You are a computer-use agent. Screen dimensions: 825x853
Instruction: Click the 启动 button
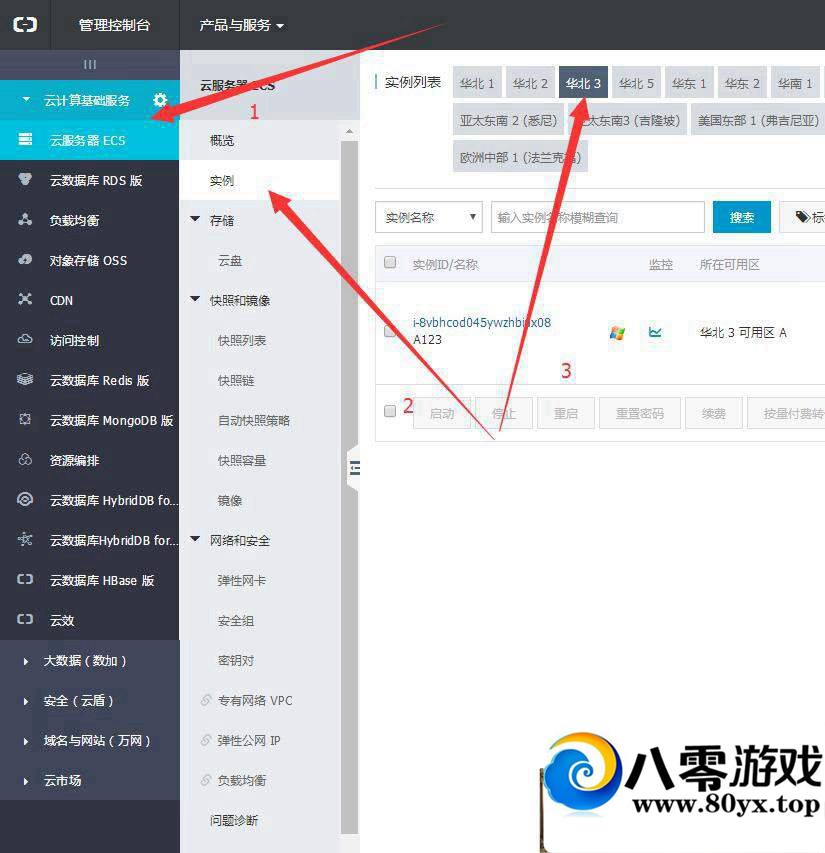click(442, 413)
